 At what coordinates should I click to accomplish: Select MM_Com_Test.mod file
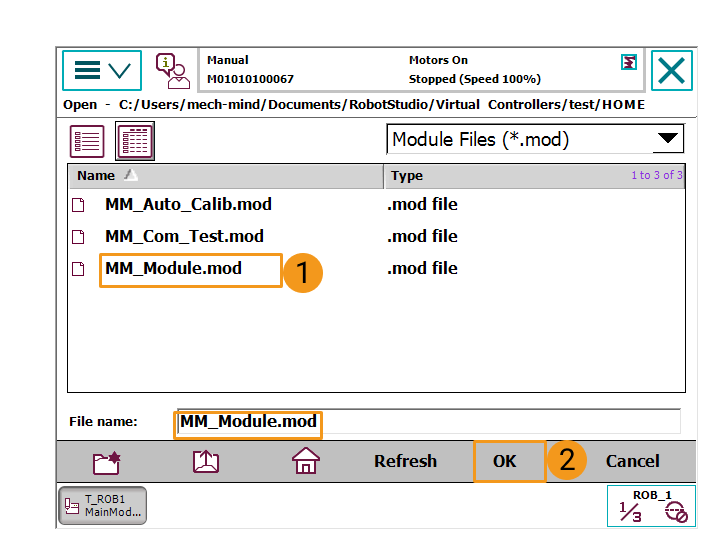184,236
